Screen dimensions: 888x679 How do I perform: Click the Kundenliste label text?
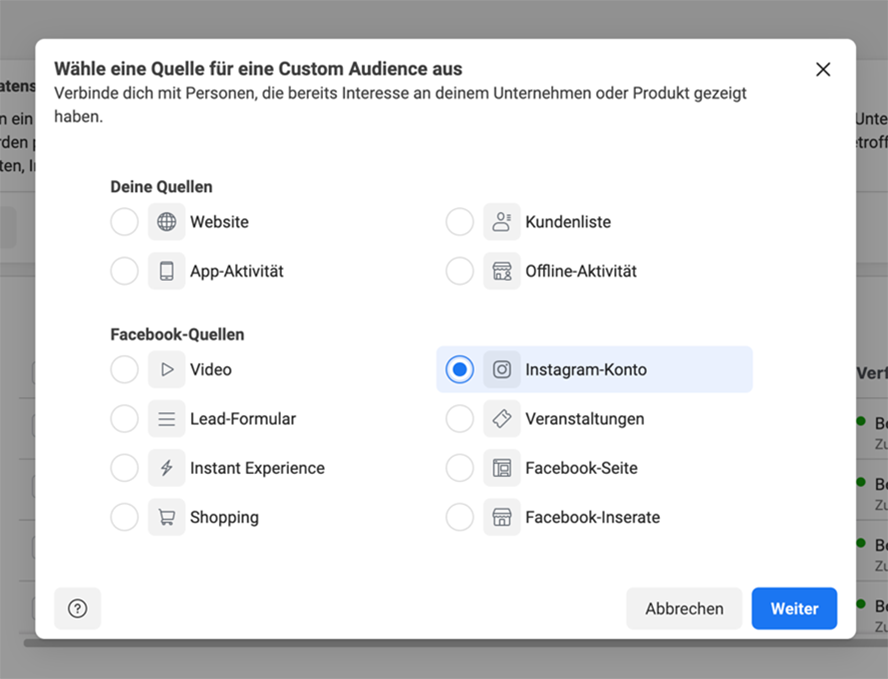[x=568, y=222]
